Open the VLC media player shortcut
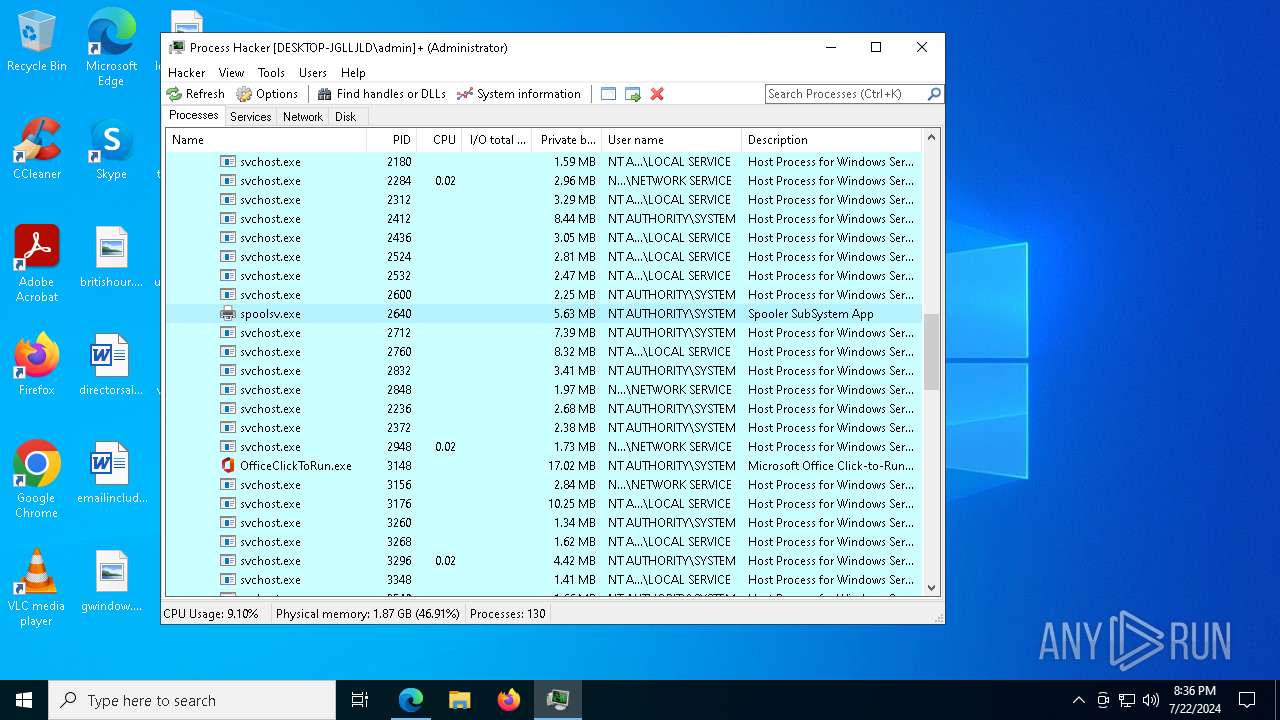Viewport: 1280px width, 720px height. coord(37,588)
